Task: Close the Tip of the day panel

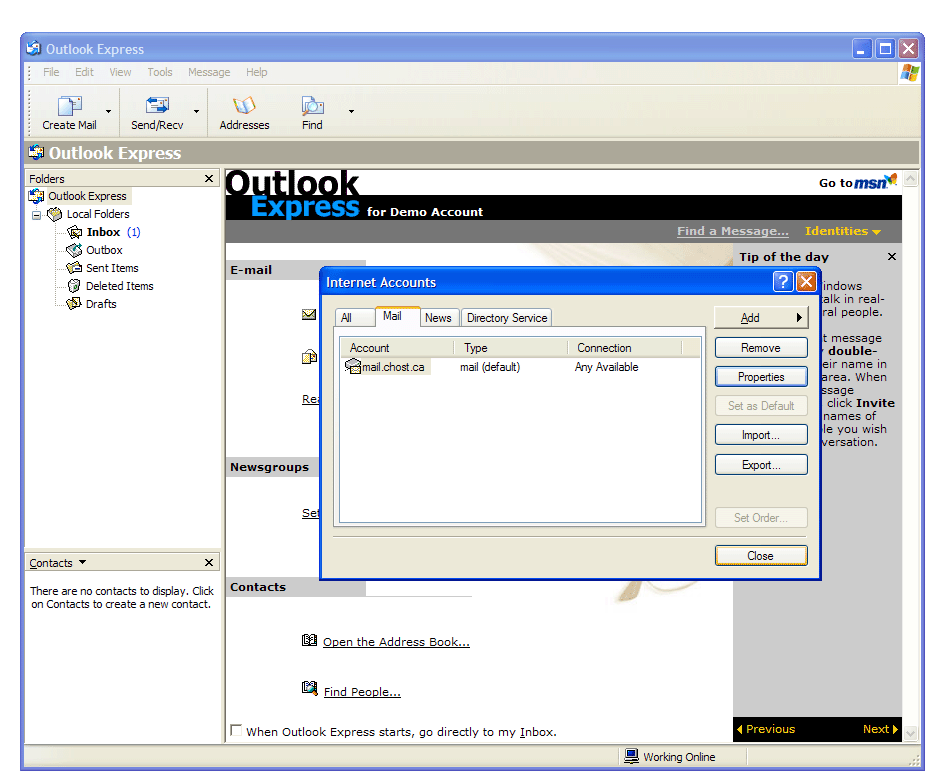Action: [x=892, y=257]
